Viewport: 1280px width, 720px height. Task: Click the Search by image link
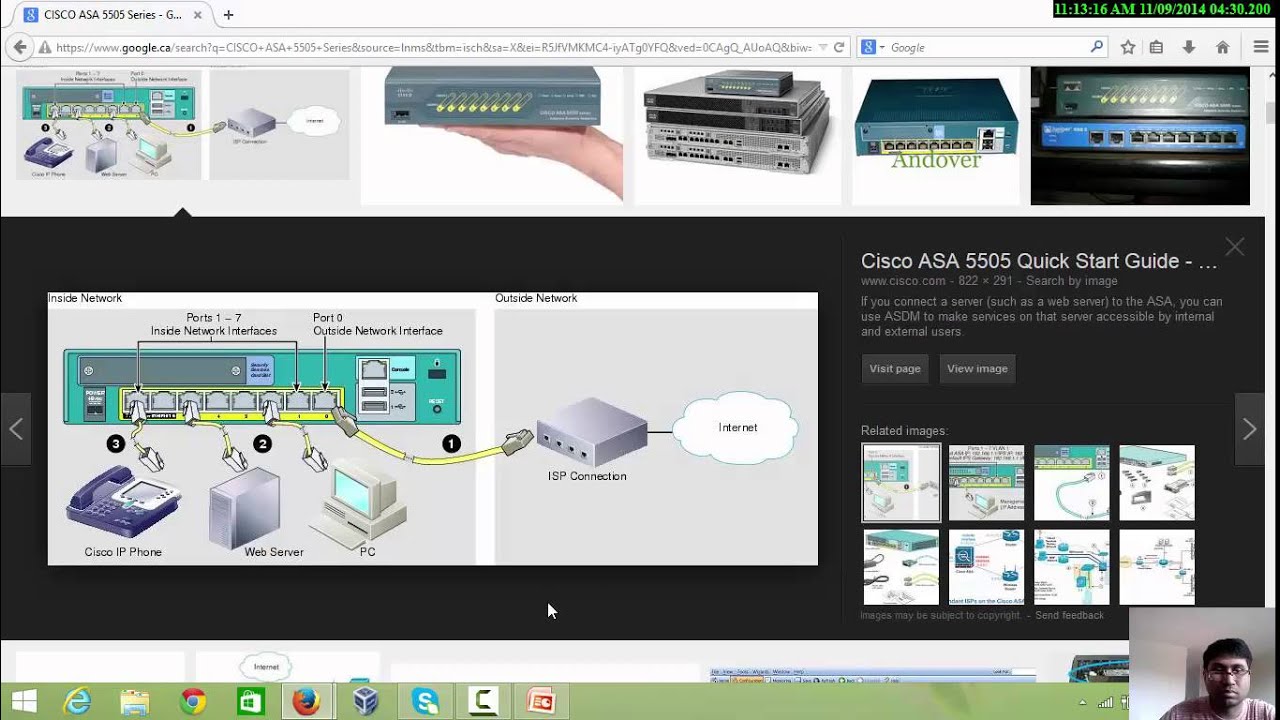[x=1071, y=281]
